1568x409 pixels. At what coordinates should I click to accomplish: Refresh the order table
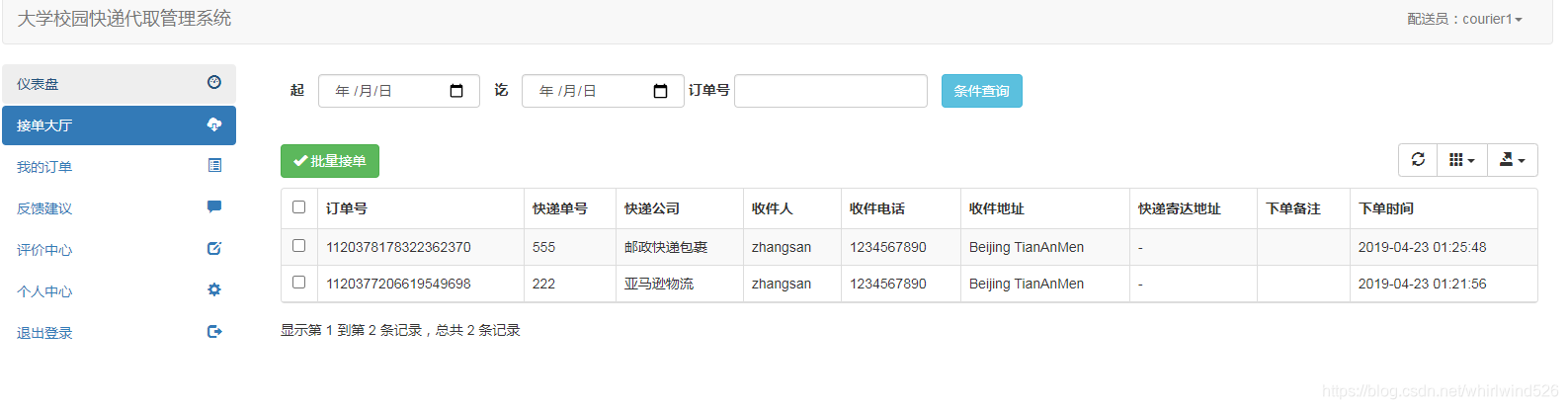[x=1418, y=160]
